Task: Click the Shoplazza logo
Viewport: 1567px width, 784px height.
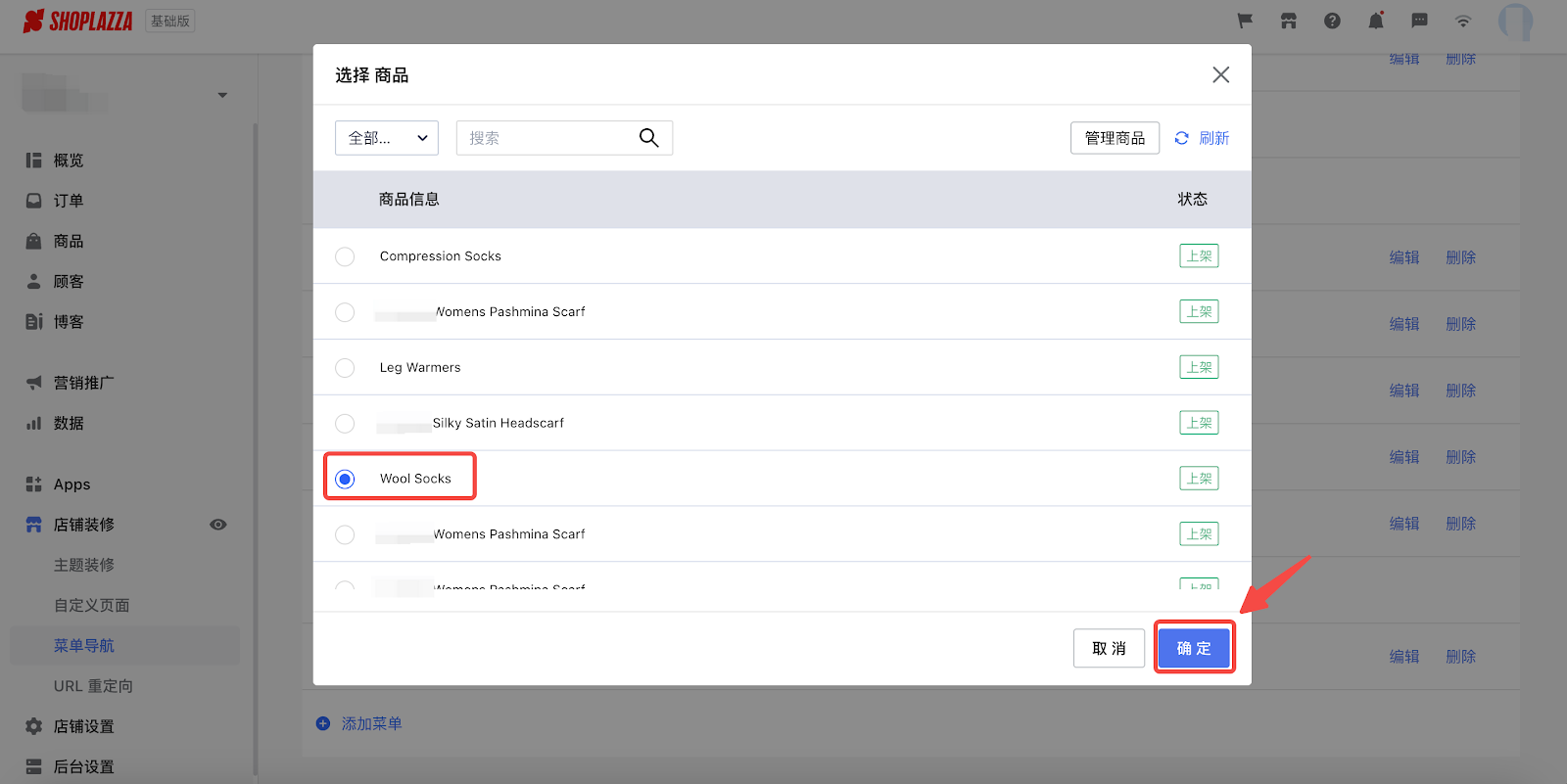Action: coord(77,21)
